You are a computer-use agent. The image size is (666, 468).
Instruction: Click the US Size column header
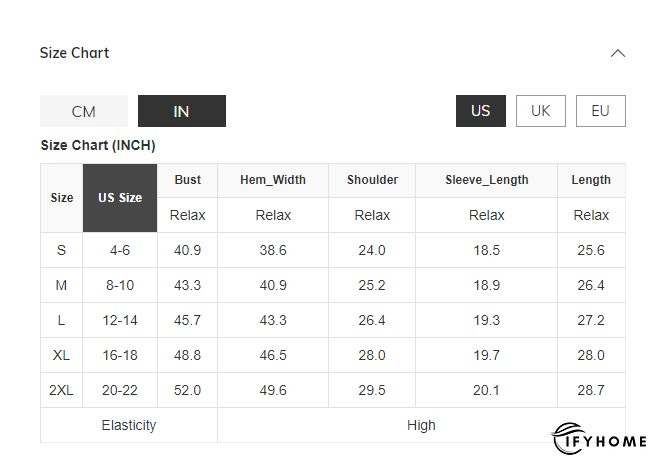(120, 198)
